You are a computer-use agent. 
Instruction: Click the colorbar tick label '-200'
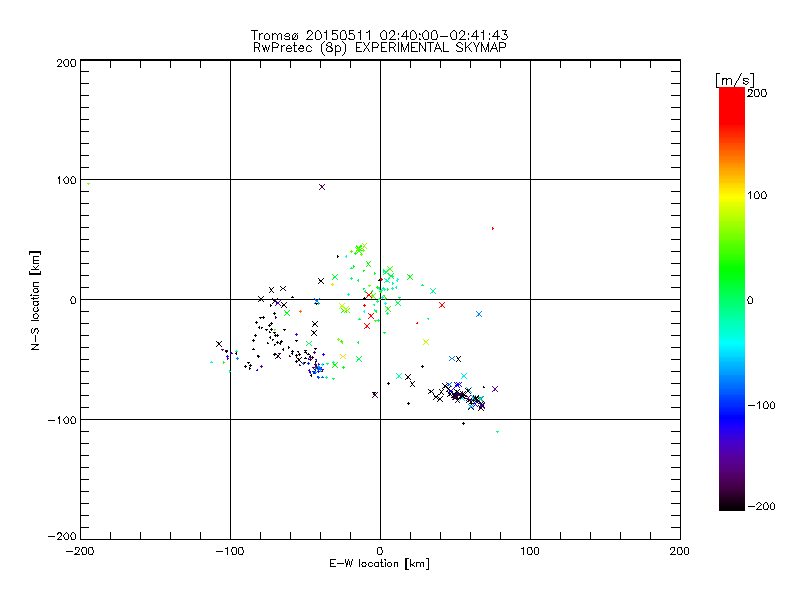click(762, 506)
